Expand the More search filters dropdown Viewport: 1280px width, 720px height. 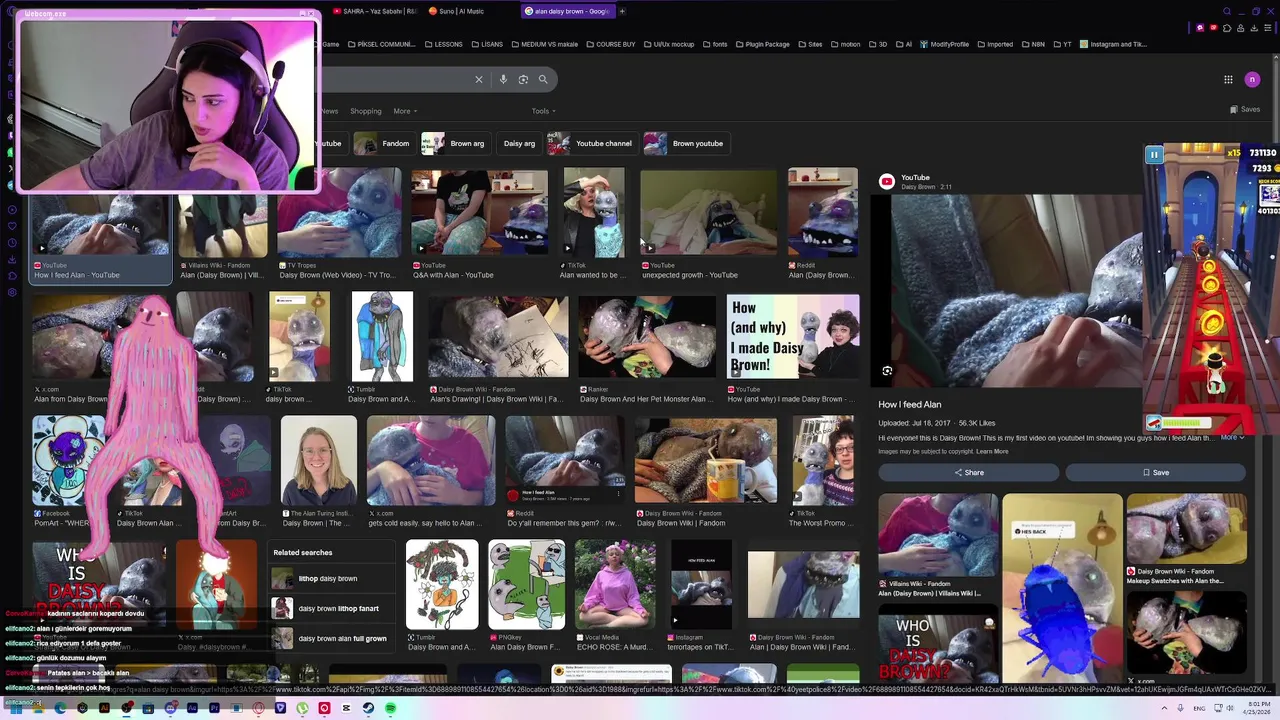405,111
